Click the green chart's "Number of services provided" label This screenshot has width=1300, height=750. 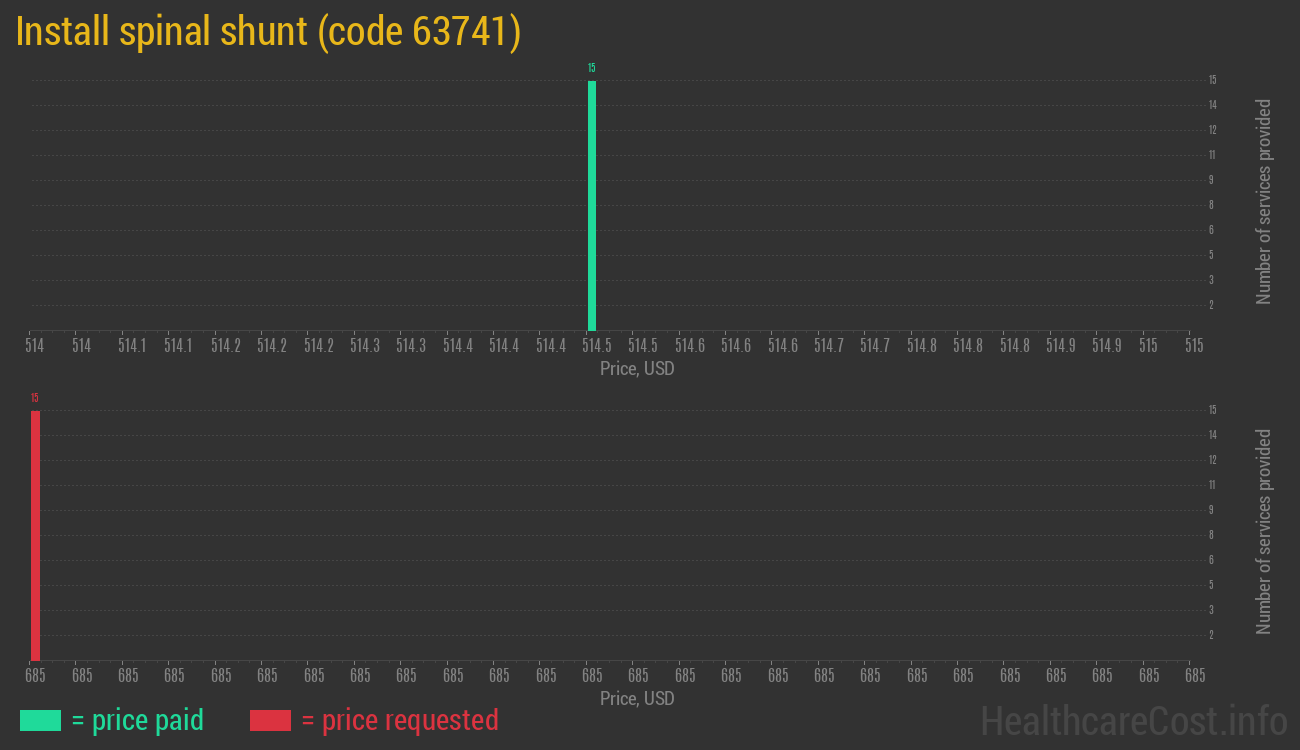pos(1264,202)
